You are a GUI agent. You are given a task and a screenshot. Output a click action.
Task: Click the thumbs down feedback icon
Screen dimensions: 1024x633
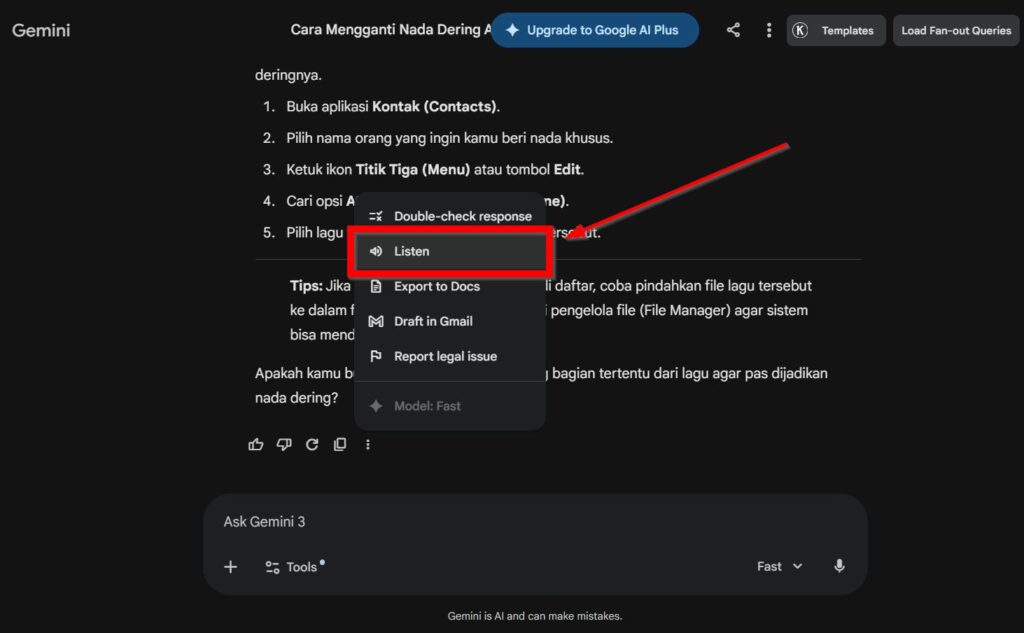tap(284, 444)
